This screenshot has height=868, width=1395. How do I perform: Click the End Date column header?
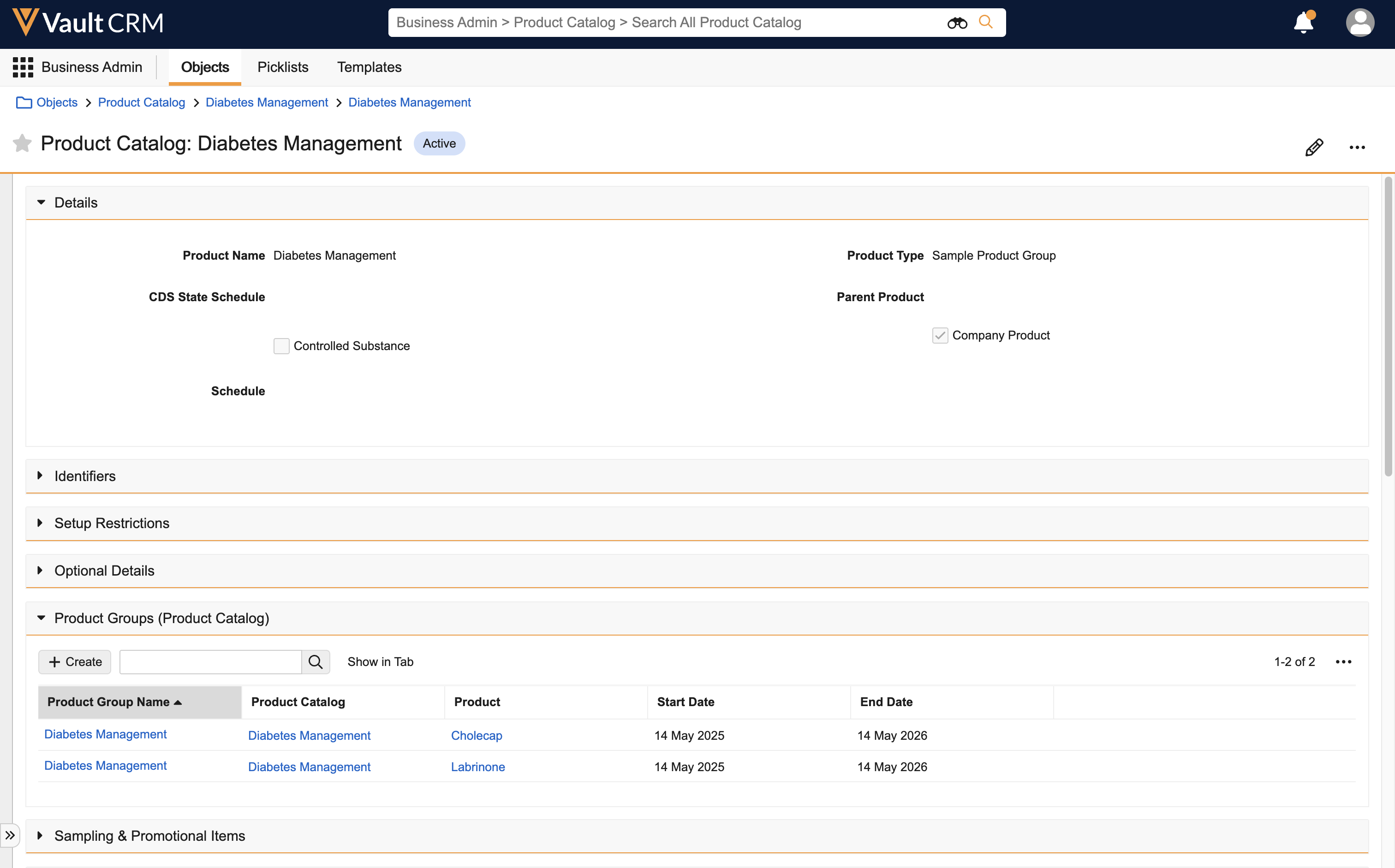(952, 702)
